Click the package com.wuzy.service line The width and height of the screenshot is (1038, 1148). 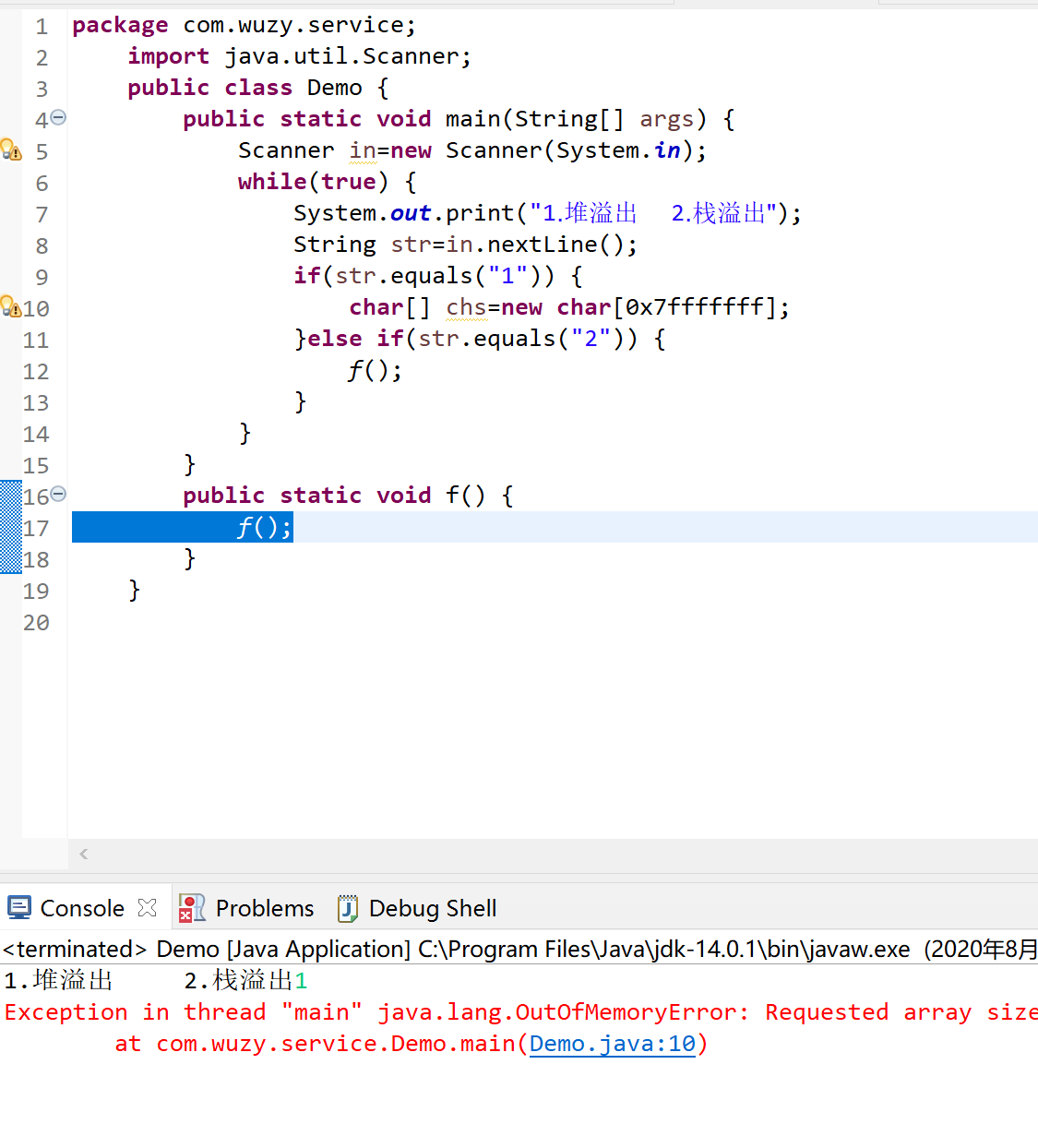click(245, 25)
